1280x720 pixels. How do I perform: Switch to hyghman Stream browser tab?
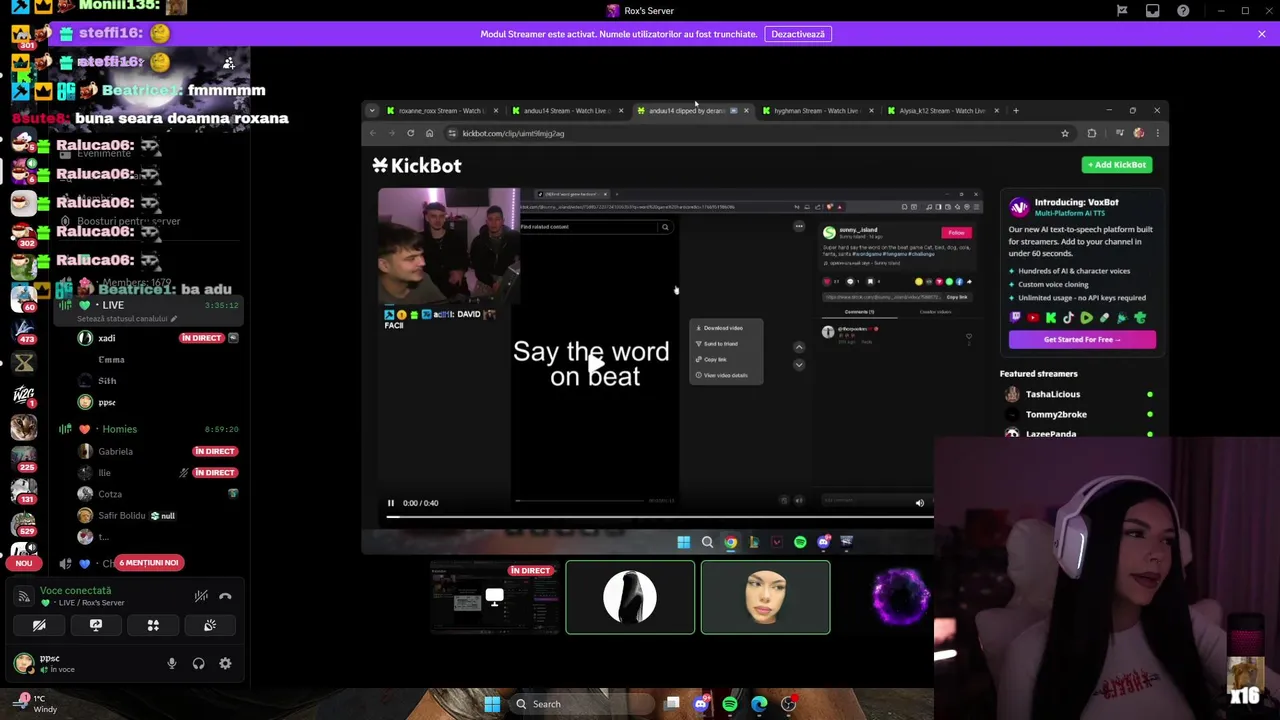(x=816, y=111)
